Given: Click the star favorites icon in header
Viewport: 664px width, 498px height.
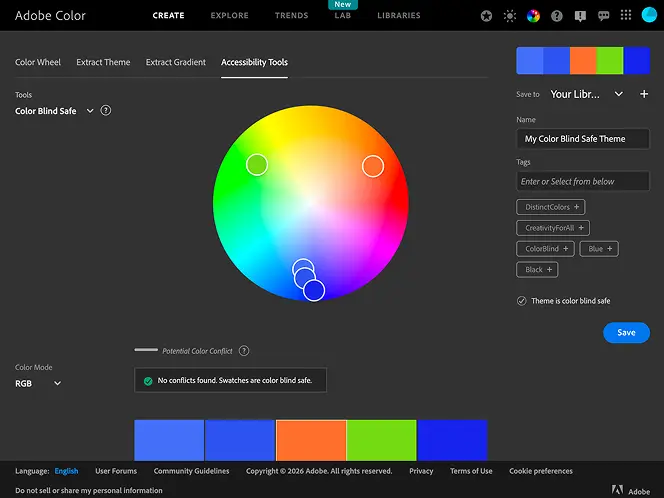Looking at the screenshot, I should coord(486,16).
